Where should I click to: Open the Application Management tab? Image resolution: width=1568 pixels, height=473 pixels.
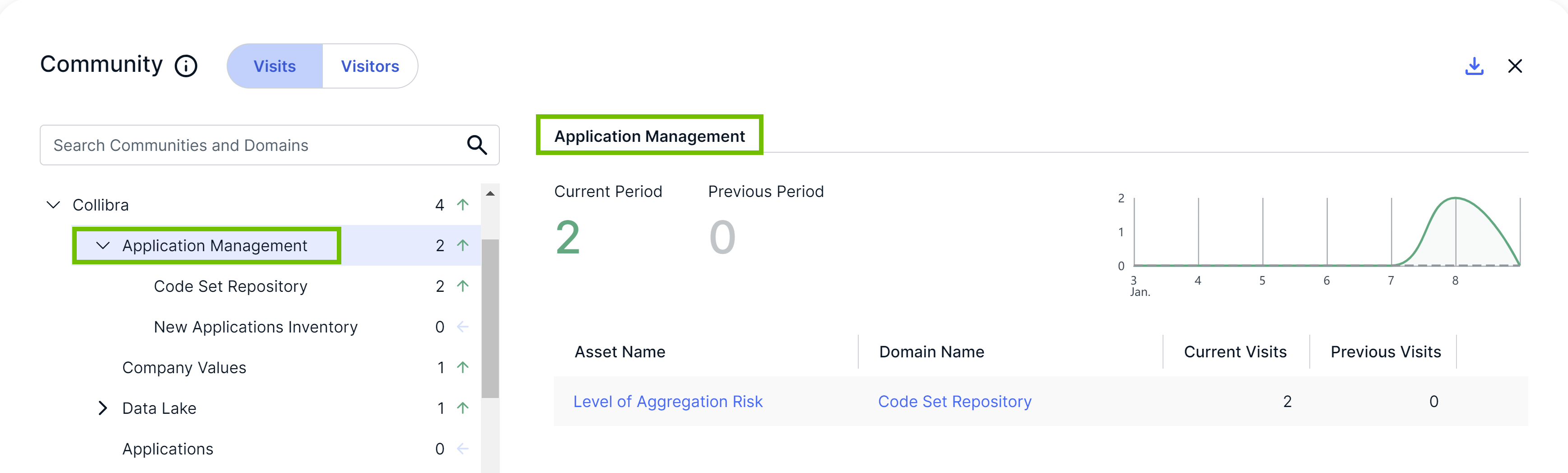click(x=649, y=136)
